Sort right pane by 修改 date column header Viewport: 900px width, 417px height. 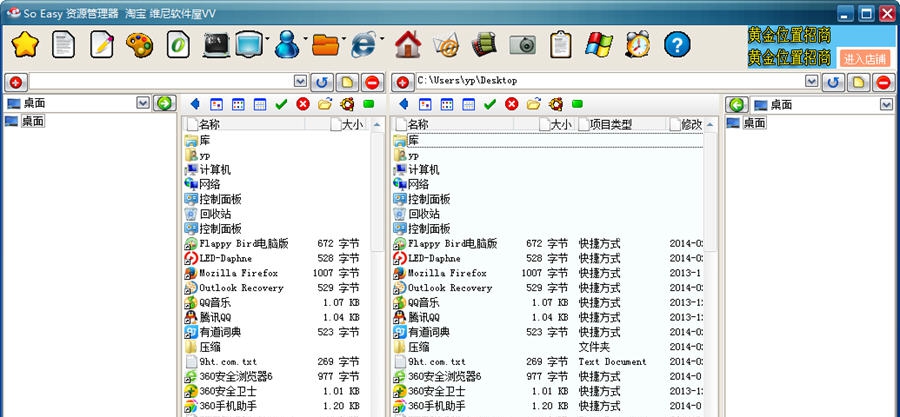tap(685, 124)
